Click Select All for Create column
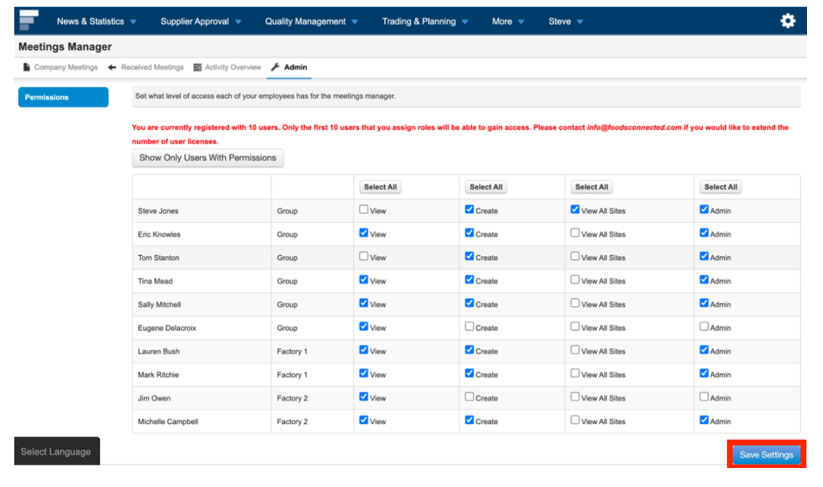823x487 pixels. [486, 187]
